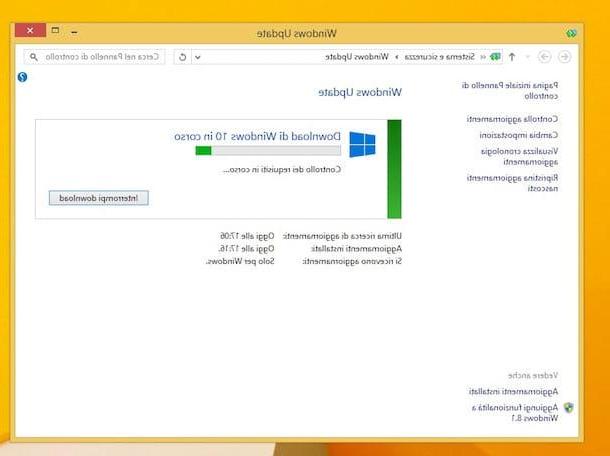Focus the Cerca nel Pannello di controllo field
This screenshot has width=610, height=456.
click(94, 57)
